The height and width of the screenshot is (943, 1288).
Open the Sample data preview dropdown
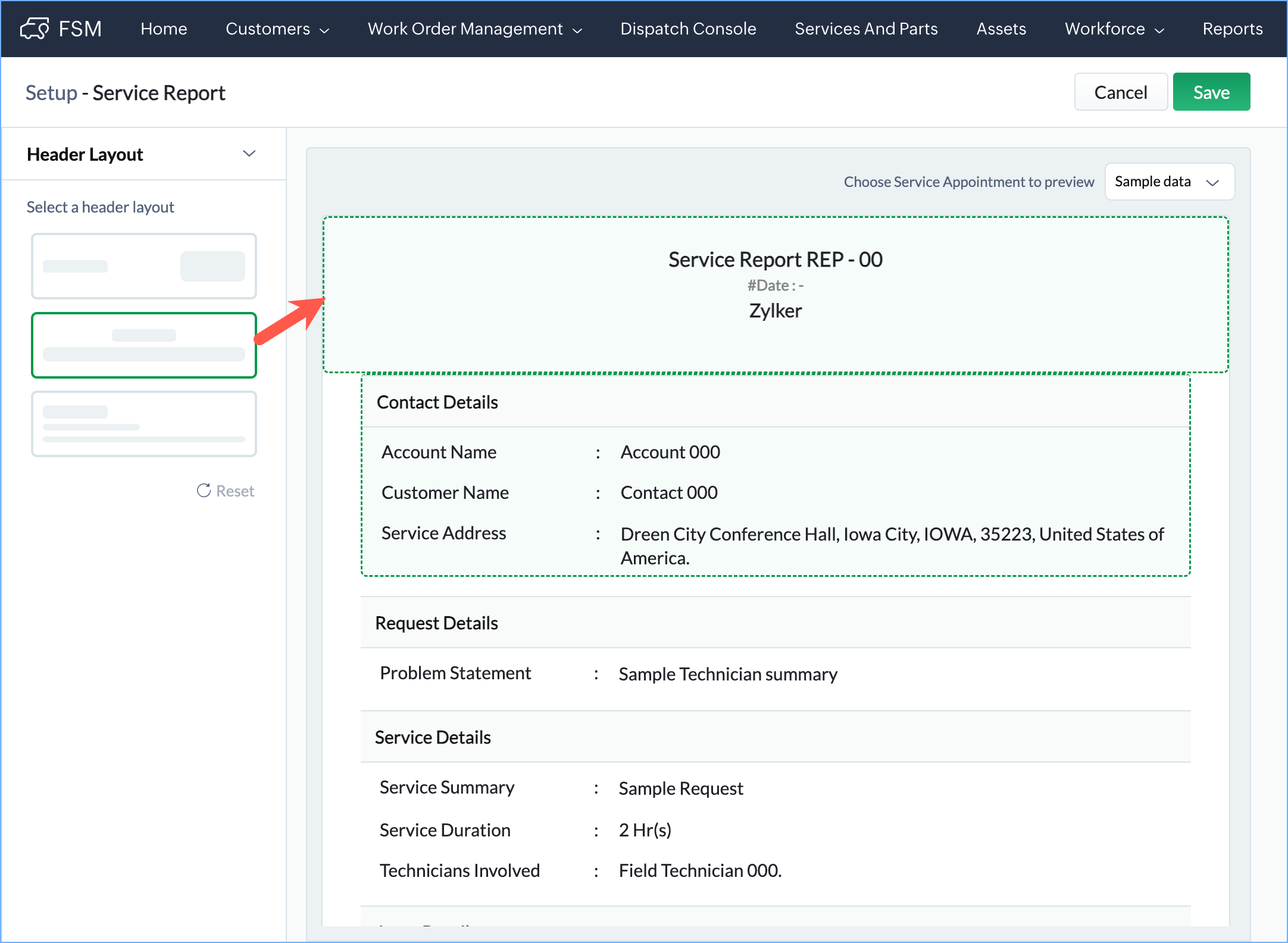coord(1169,182)
